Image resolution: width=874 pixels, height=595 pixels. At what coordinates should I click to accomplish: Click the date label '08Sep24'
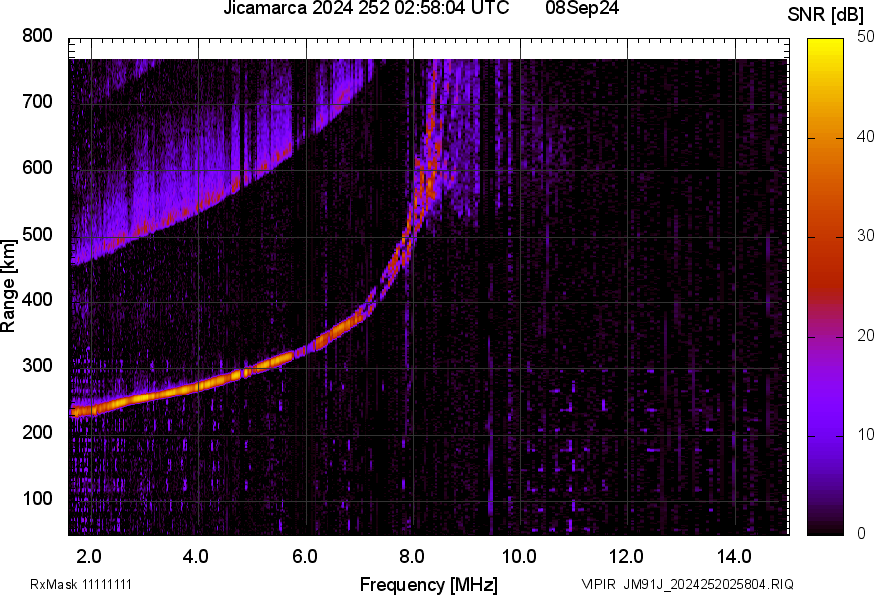582,8
